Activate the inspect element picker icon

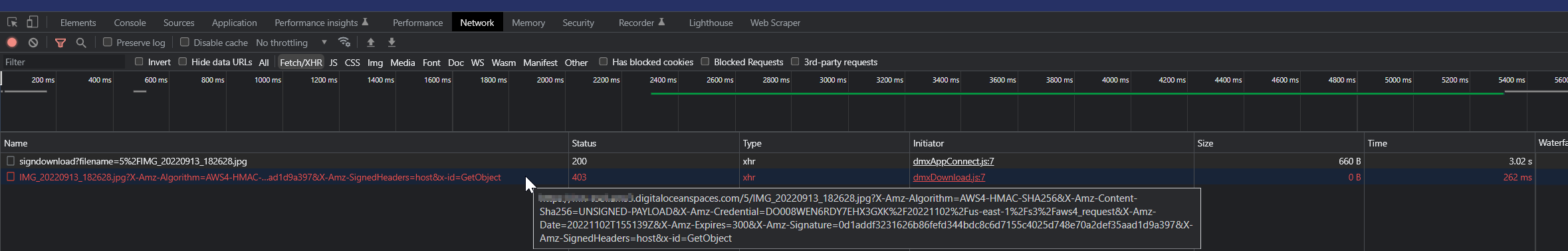point(12,23)
